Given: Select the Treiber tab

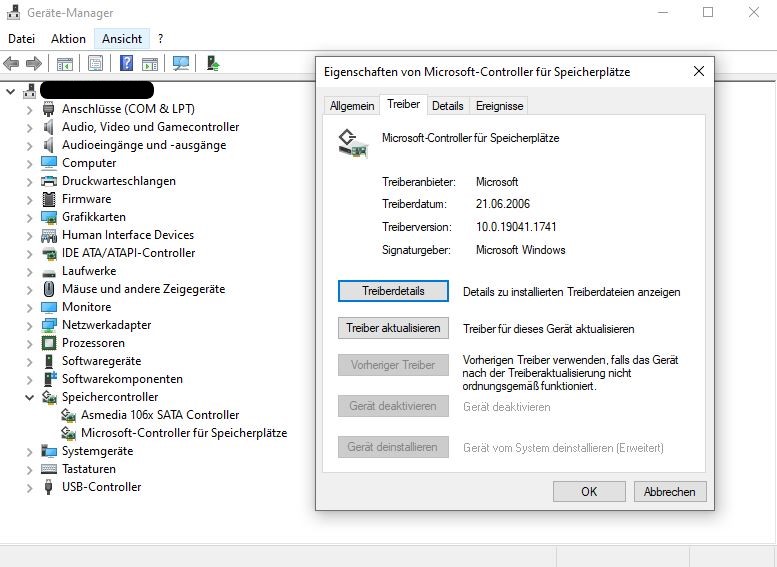Looking at the screenshot, I should click(x=403, y=104).
